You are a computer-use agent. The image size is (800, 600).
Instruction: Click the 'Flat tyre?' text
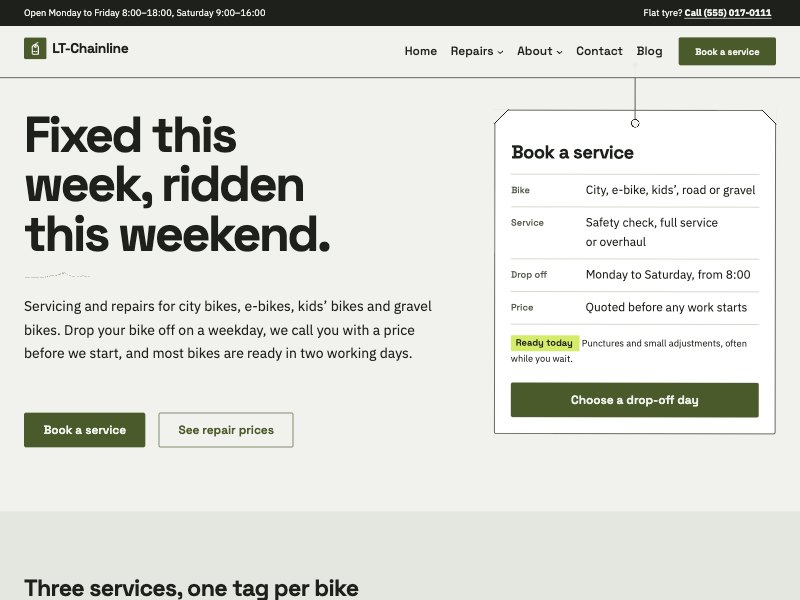pos(662,13)
